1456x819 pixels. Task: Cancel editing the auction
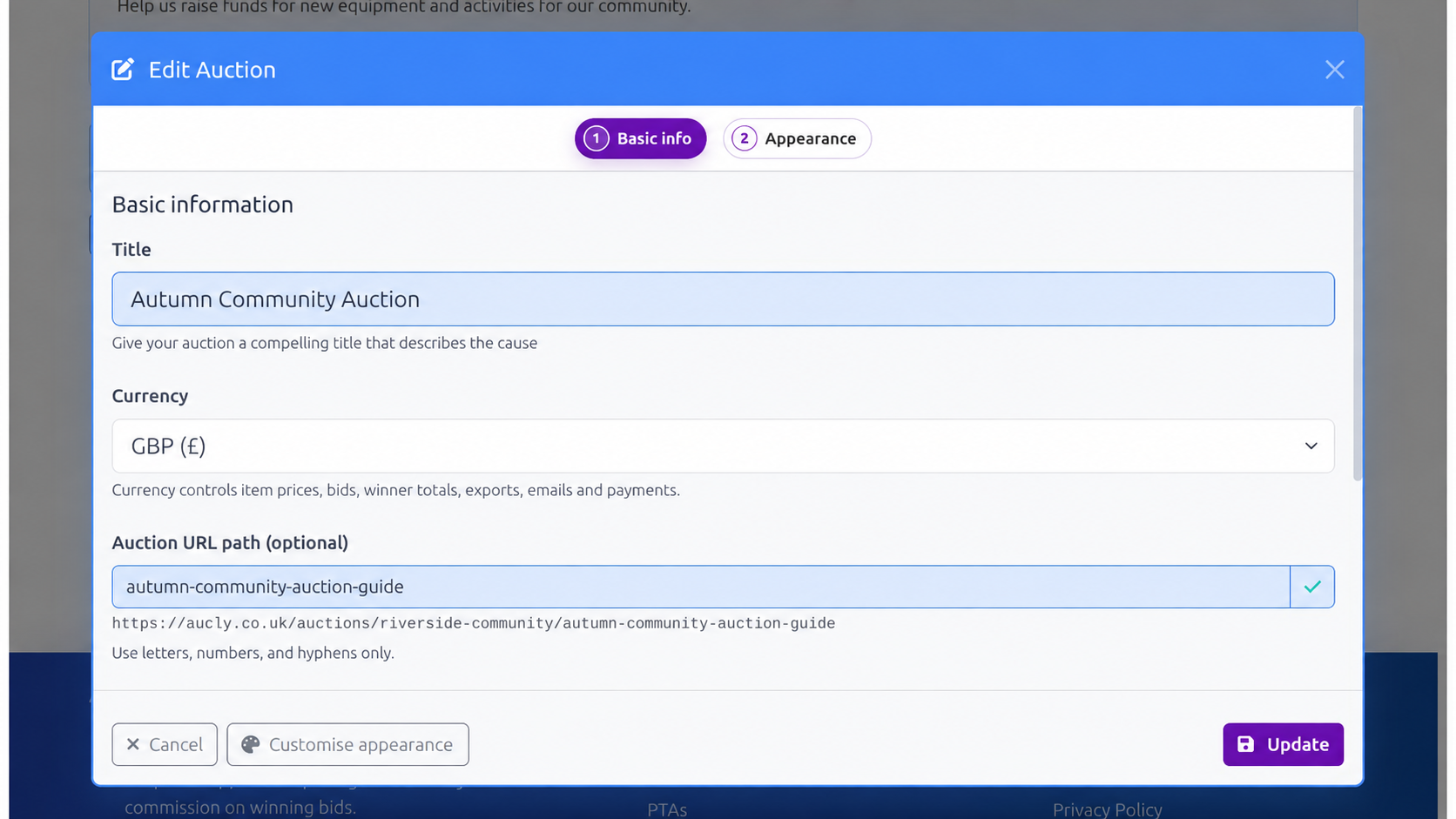click(165, 744)
